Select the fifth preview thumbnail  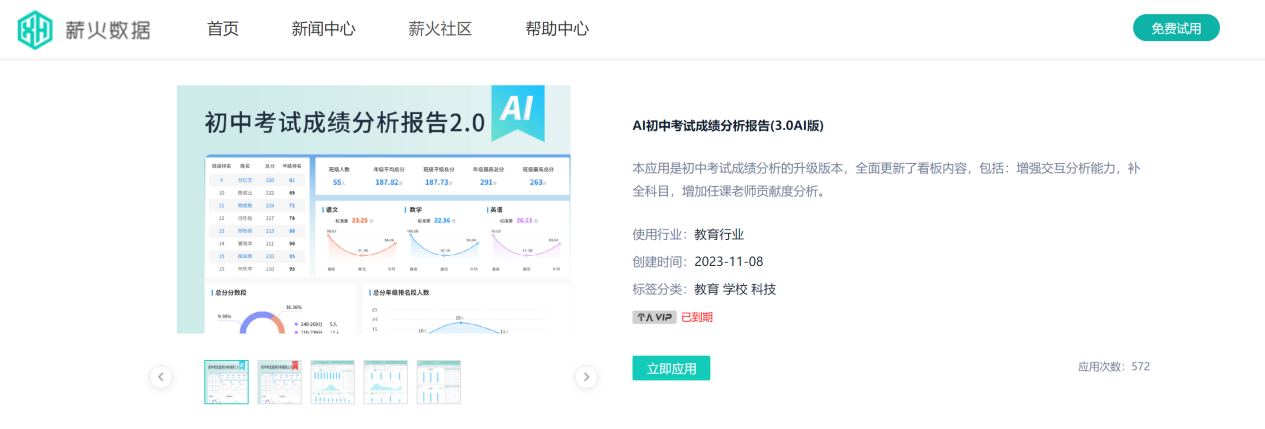tap(438, 382)
